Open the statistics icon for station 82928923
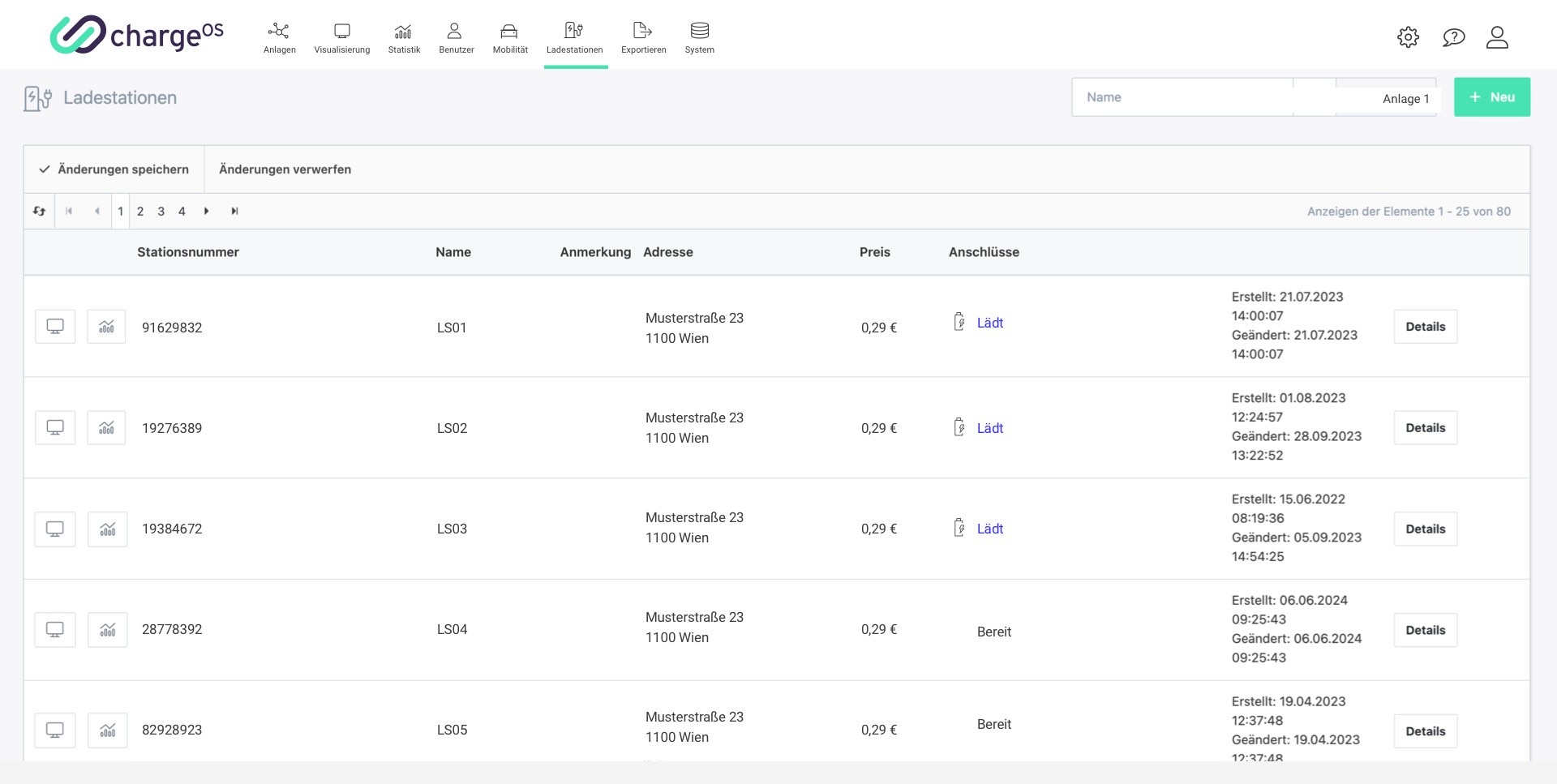 (107, 730)
